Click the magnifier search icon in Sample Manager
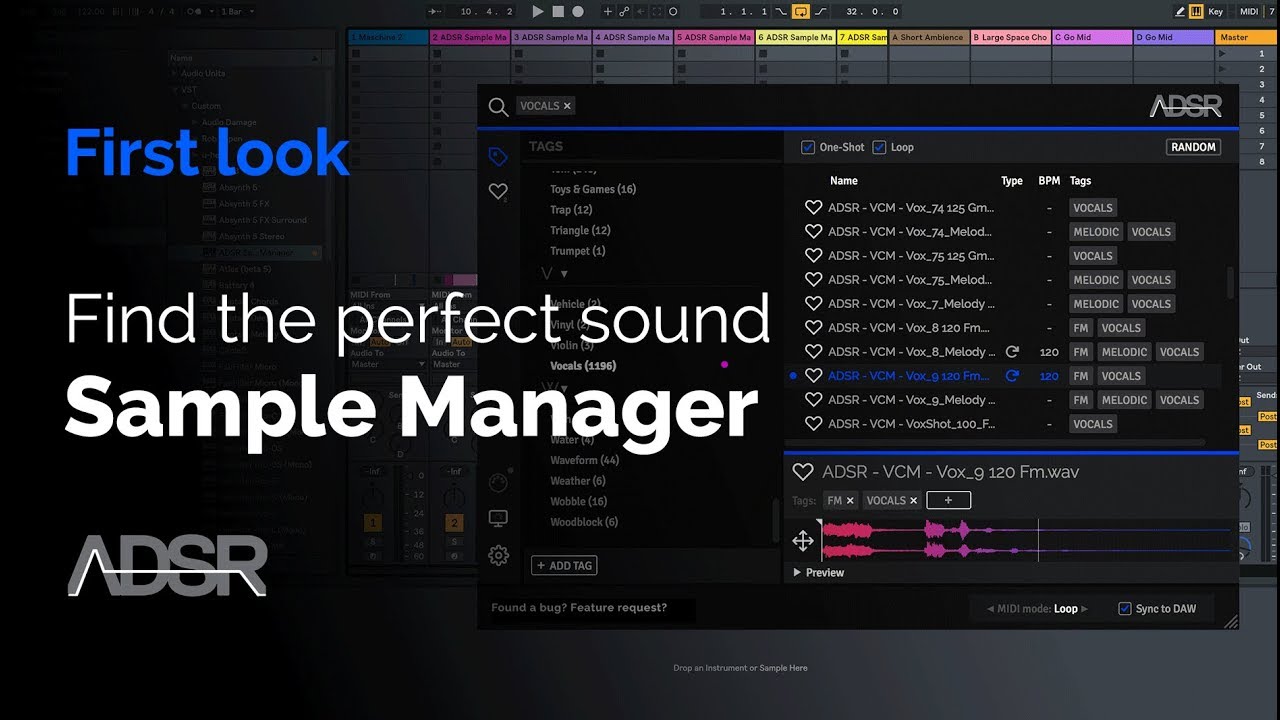Viewport: 1280px width, 720px height. tap(498, 107)
